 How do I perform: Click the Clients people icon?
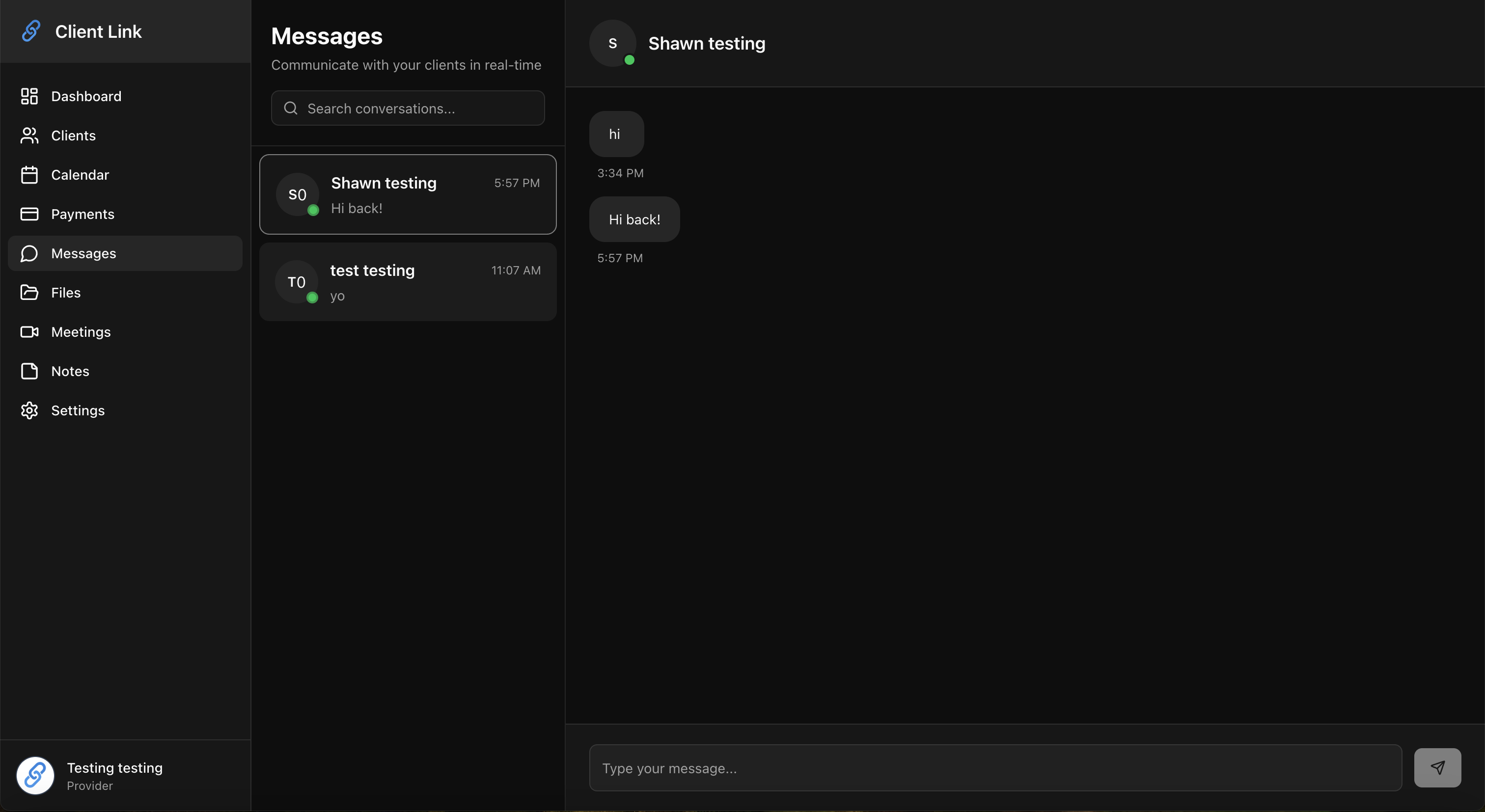click(x=29, y=135)
